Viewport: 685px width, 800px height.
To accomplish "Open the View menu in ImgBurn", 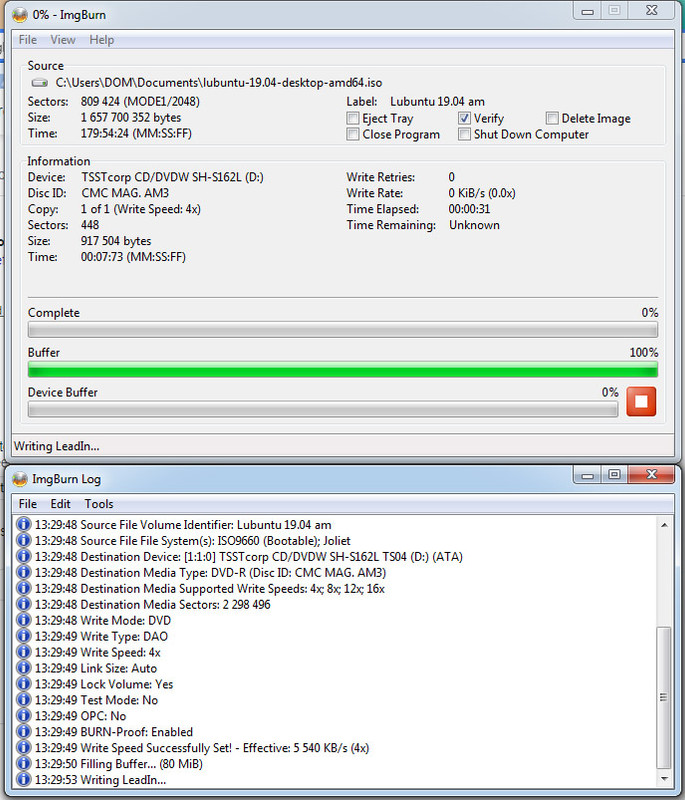I will click(x=63, y=40).
